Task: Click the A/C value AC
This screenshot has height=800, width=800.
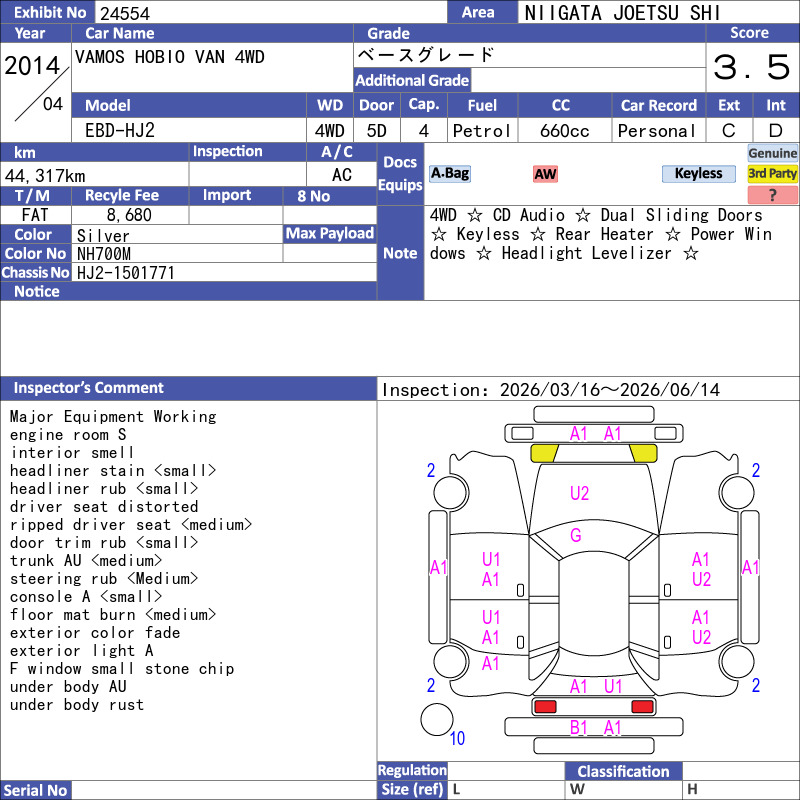Action: click(341, 175)
